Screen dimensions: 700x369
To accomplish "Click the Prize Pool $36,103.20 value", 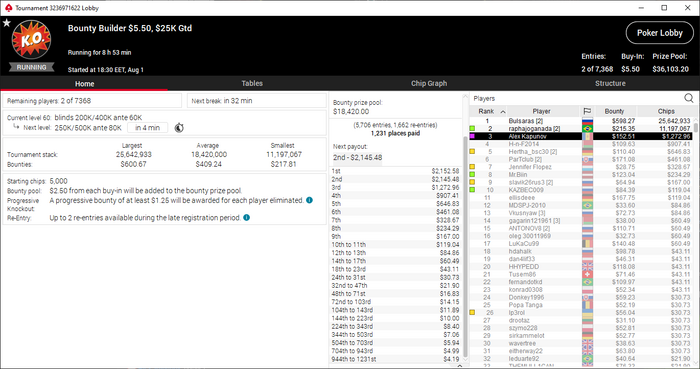I will 670,69.
